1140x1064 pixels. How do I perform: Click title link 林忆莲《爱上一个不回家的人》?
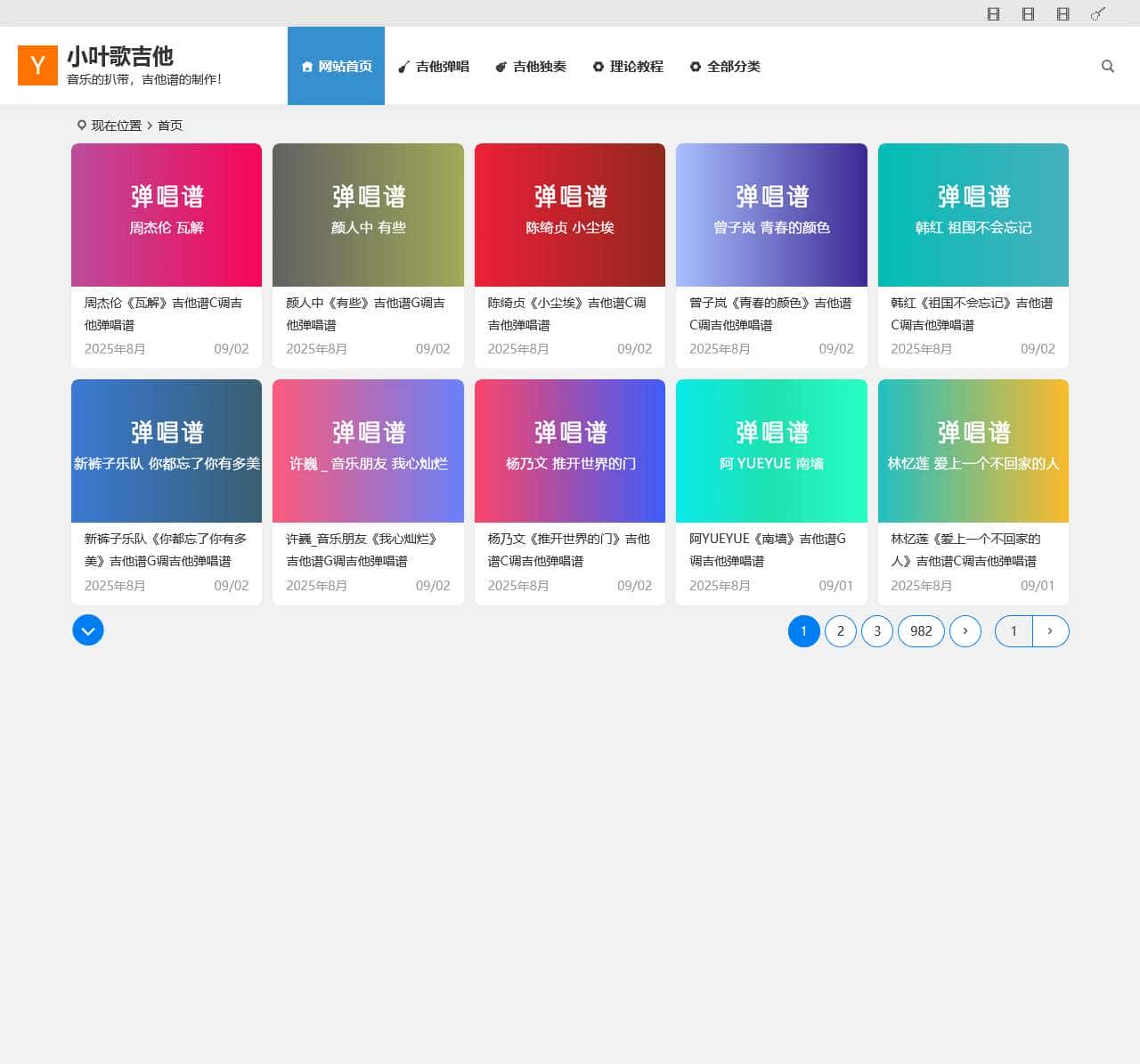click(965, 549)
